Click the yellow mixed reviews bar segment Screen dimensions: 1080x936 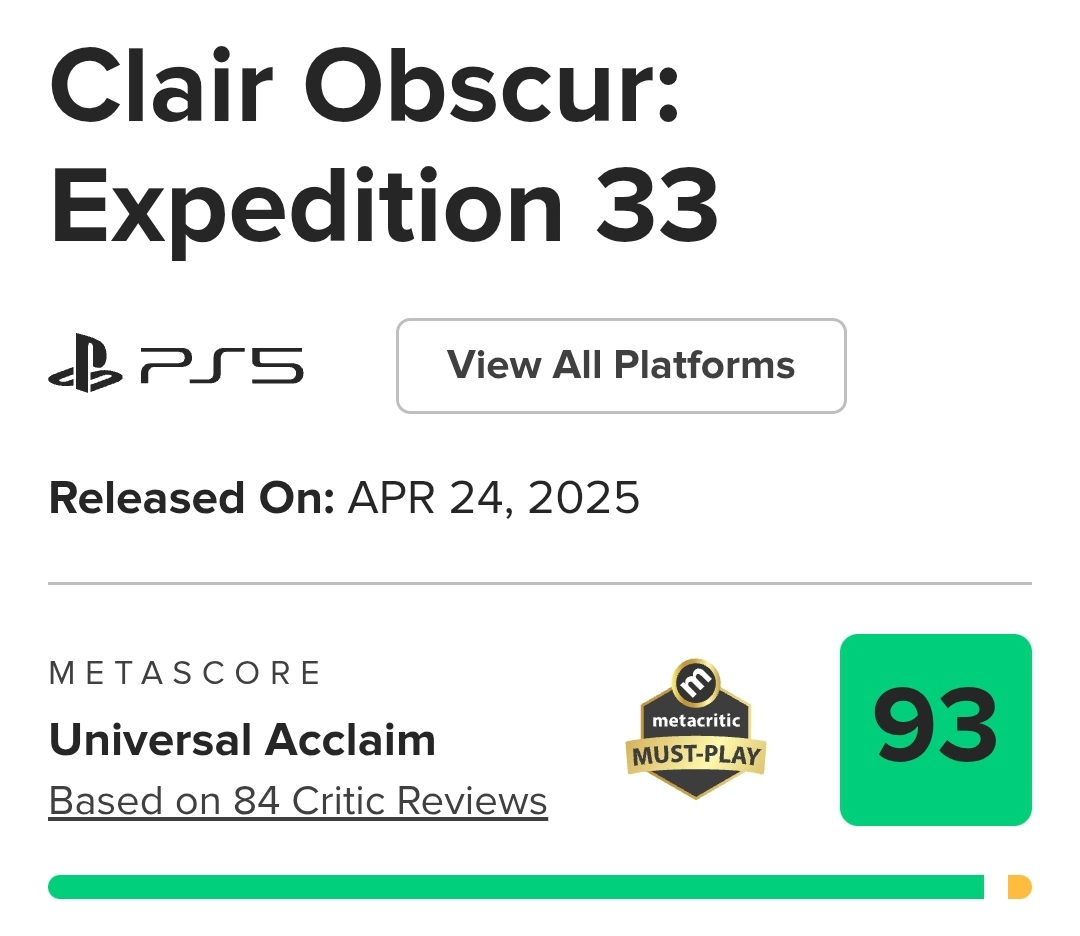click(x=1019, y=887)
